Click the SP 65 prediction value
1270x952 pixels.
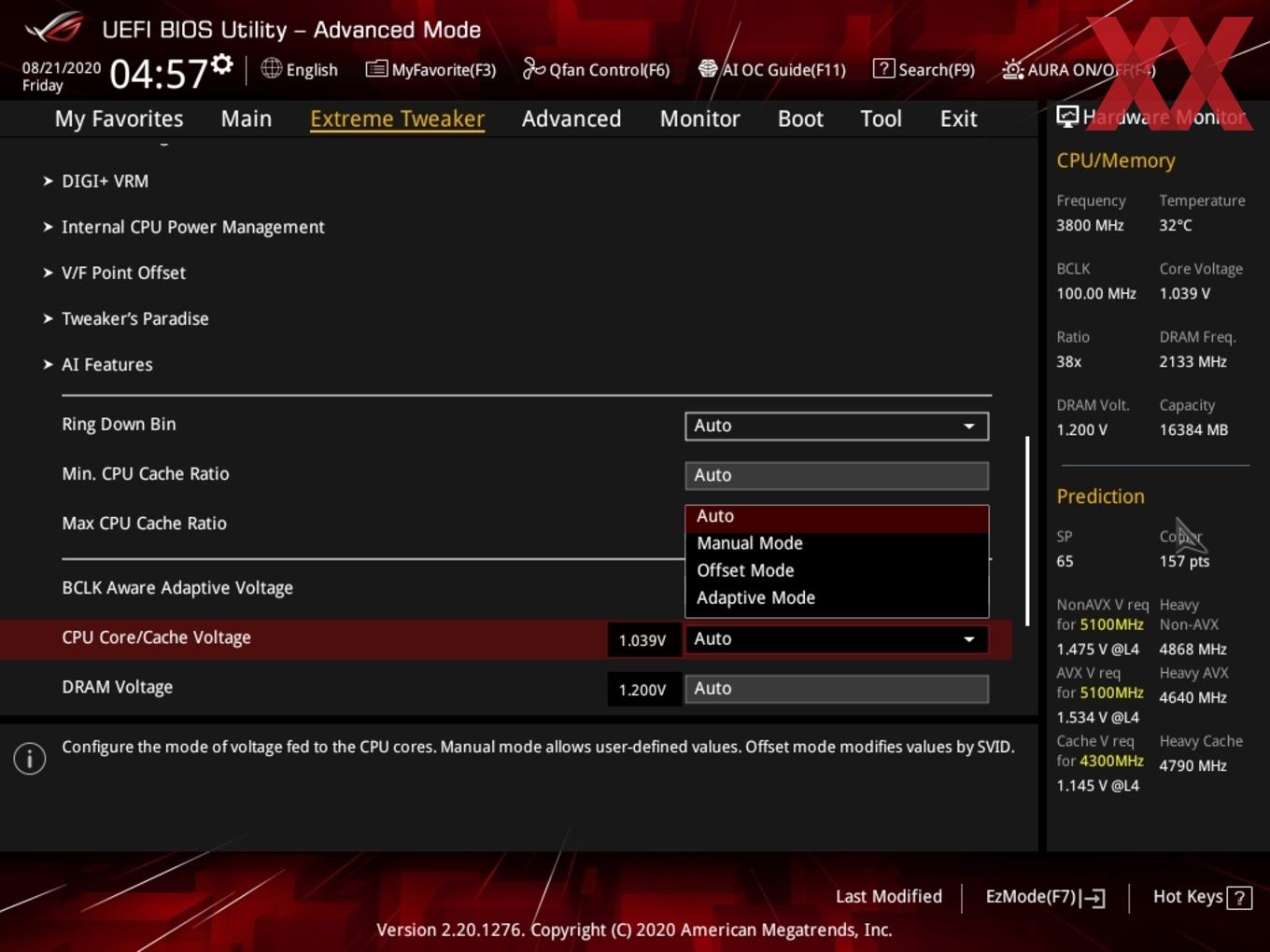pyautogui.click(x=1065, y=562)
